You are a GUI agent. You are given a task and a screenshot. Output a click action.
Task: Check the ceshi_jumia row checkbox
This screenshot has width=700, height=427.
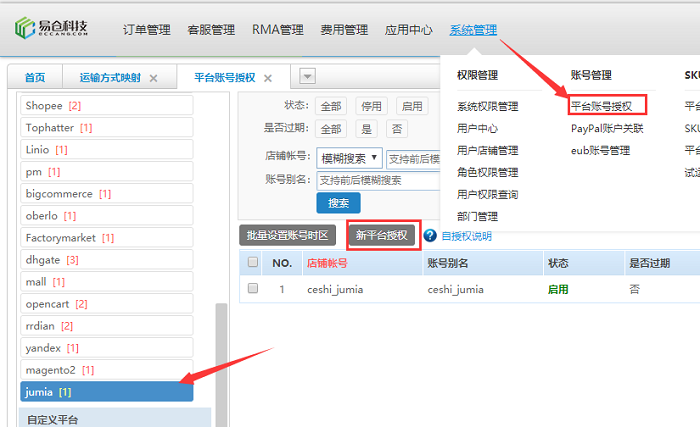[253, 289]
